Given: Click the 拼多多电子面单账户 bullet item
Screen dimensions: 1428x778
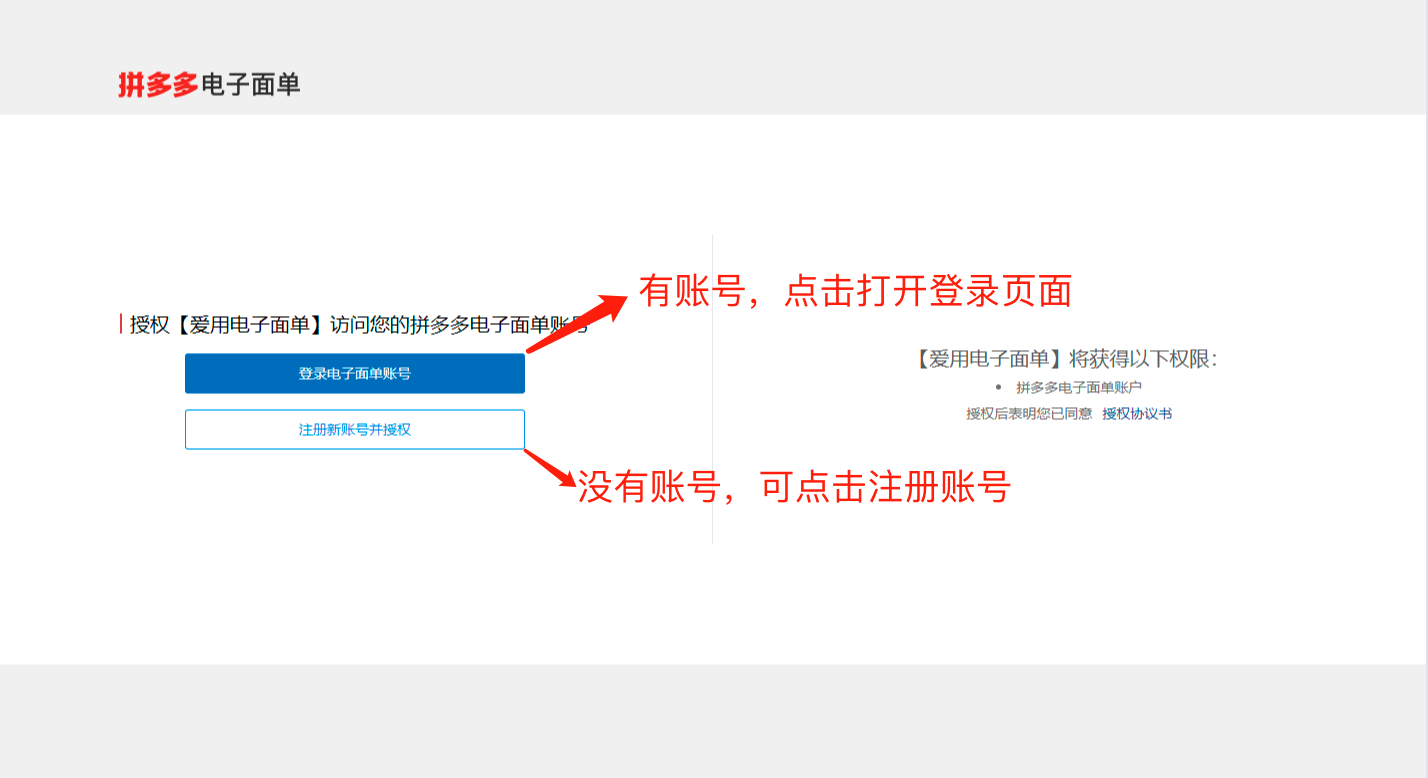Looking at the screenshot, I should (1079, 387).
